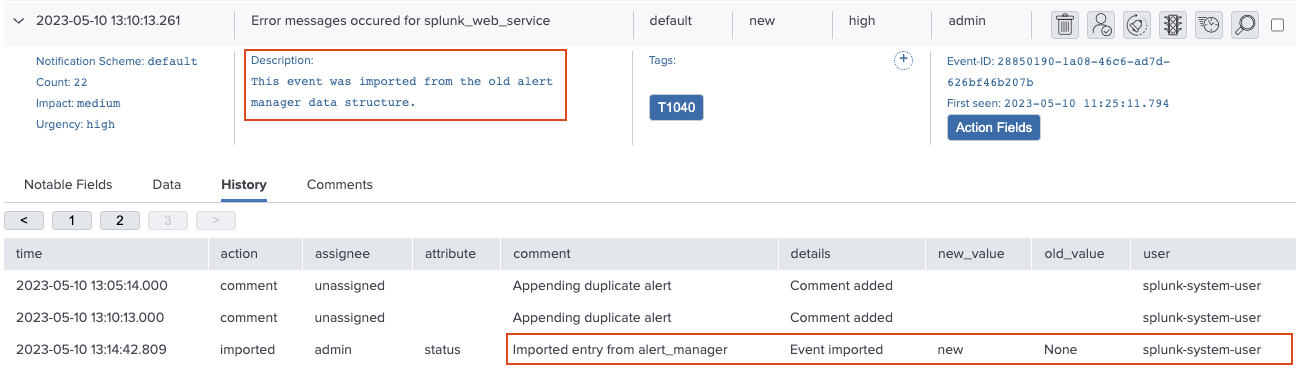Click the 'None' old_value cell
1306x371 pixels.
click(1060, 350)
